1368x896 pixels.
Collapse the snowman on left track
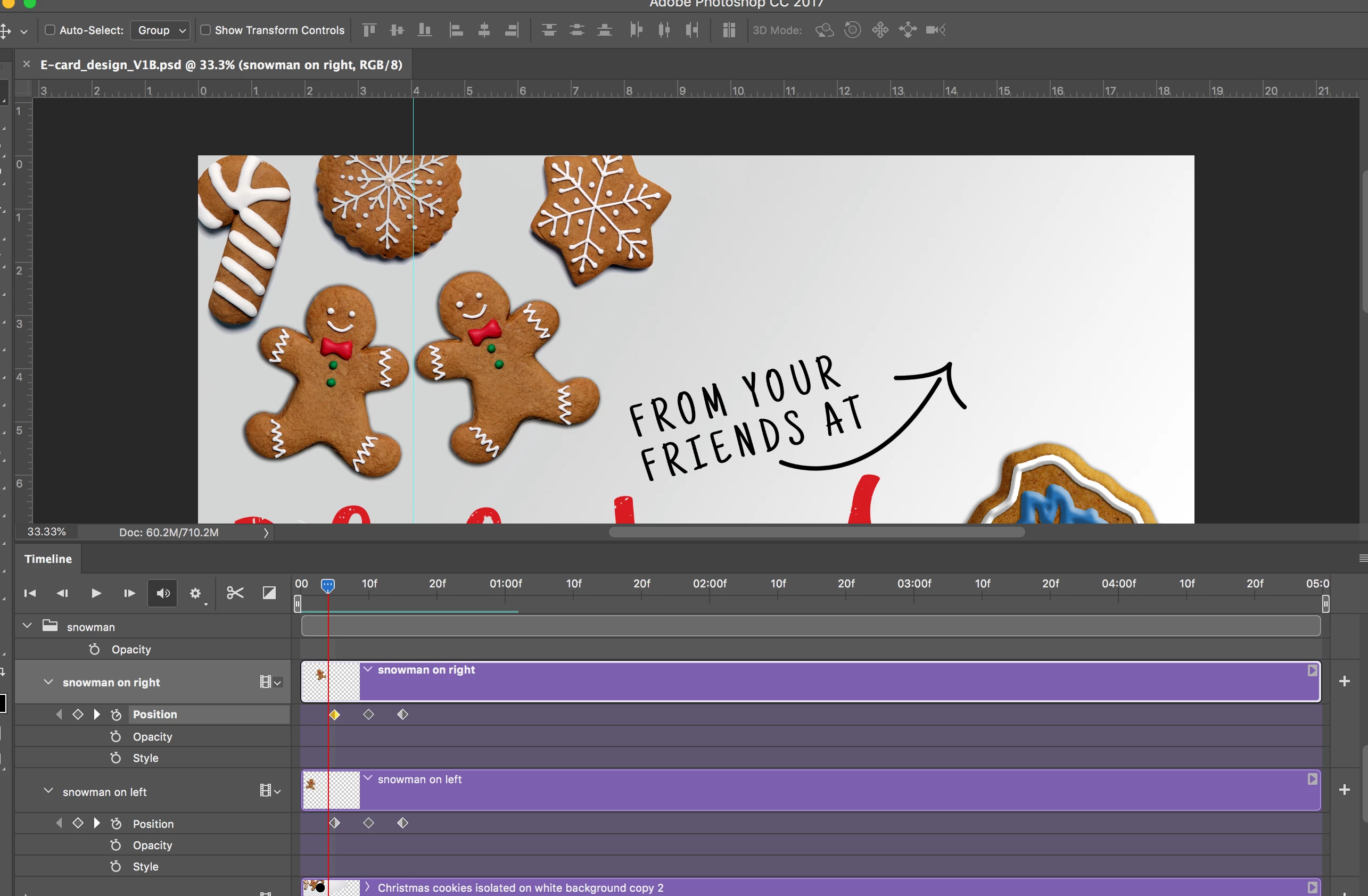pos(48,791)
